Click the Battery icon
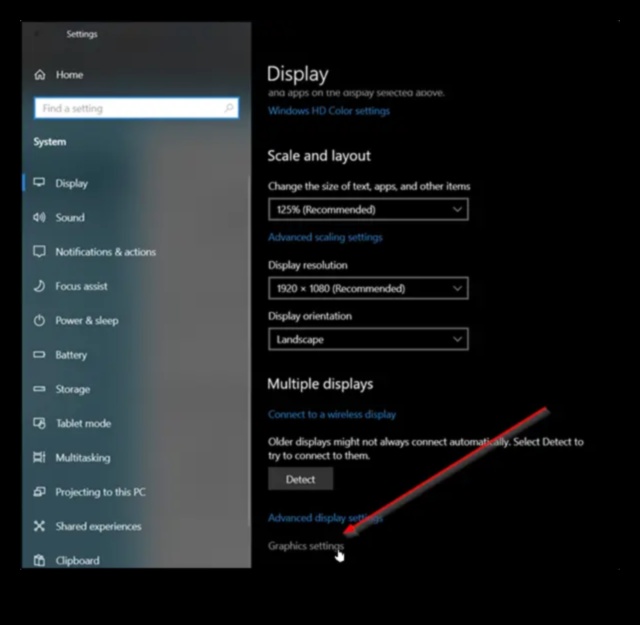 [x=40, y=355]
